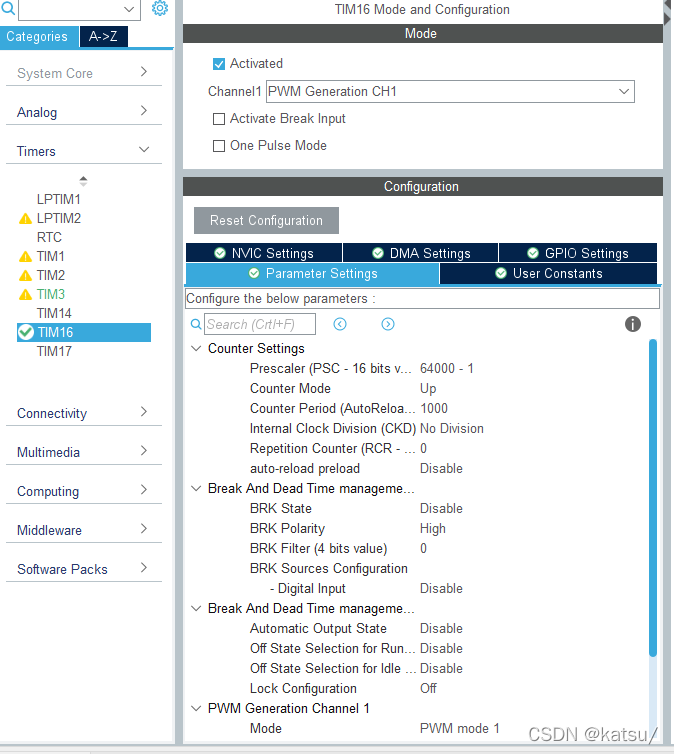This screenshot has width=674, height=754.
Task: Open the settings gear icon
Action: (160, 8)
